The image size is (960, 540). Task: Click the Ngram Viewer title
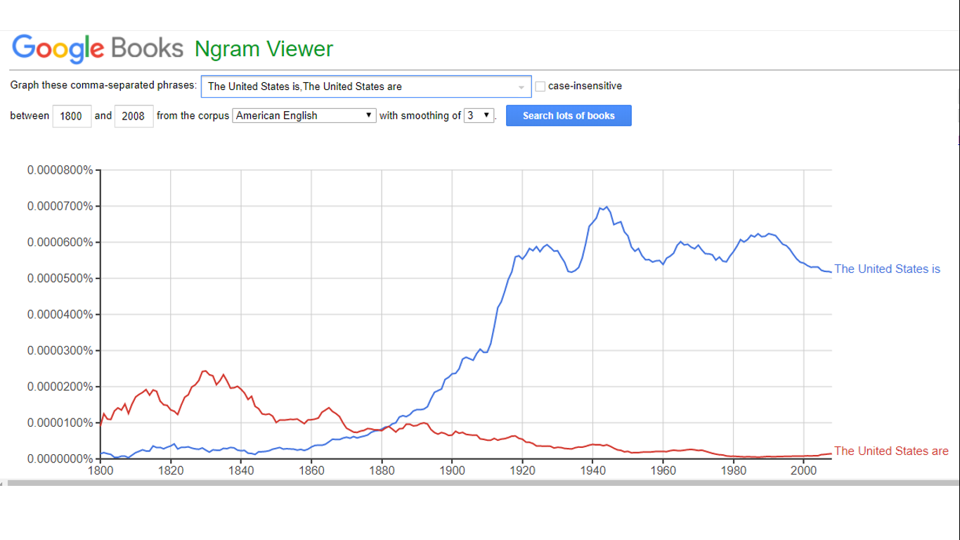(x=264, y=49)
